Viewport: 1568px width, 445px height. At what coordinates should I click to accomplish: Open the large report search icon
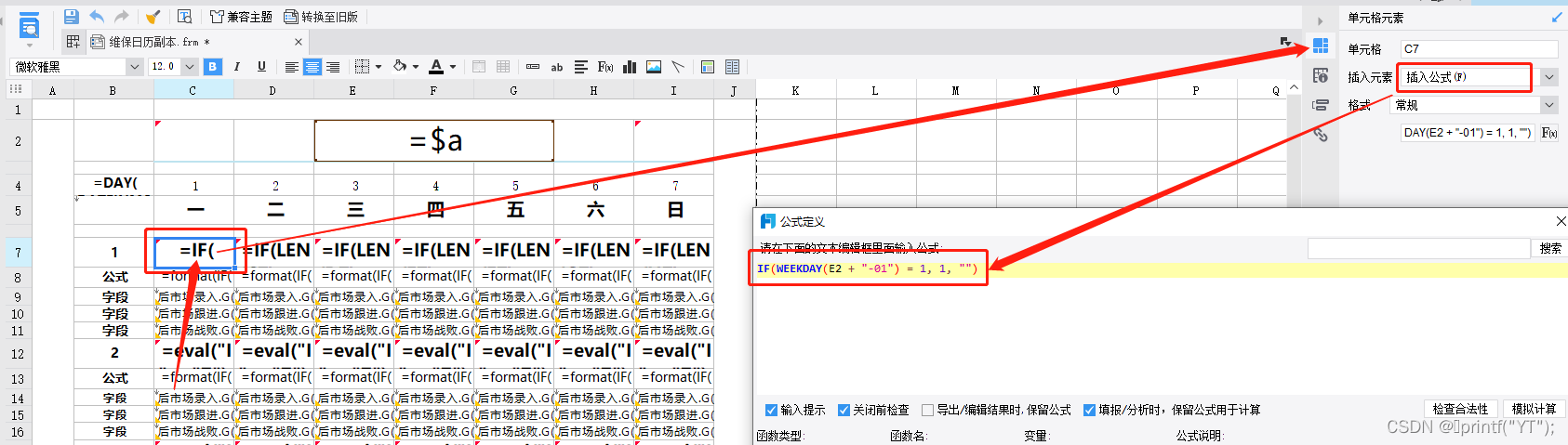coord(29,27)
